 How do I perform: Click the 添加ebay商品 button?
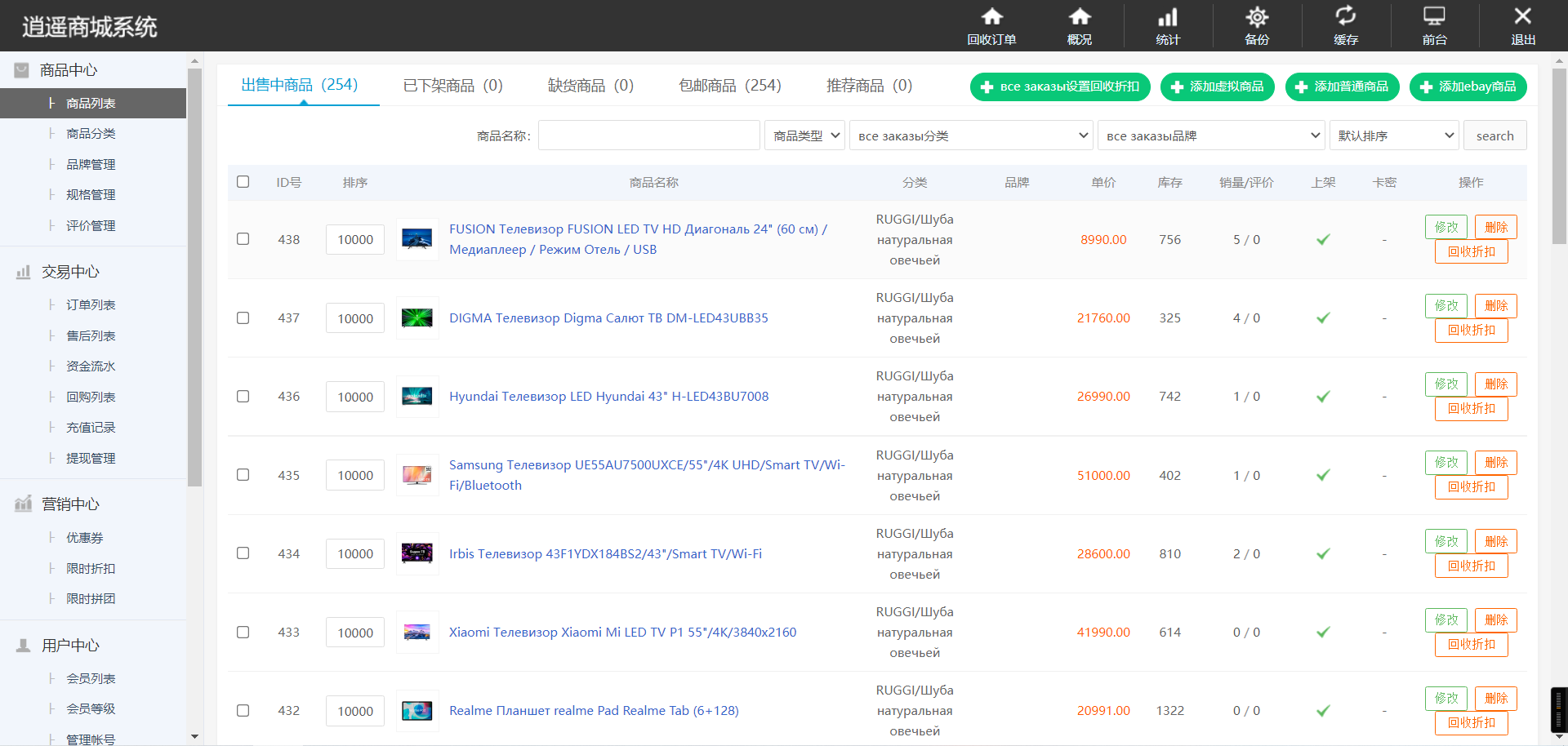click(1468, 87)
